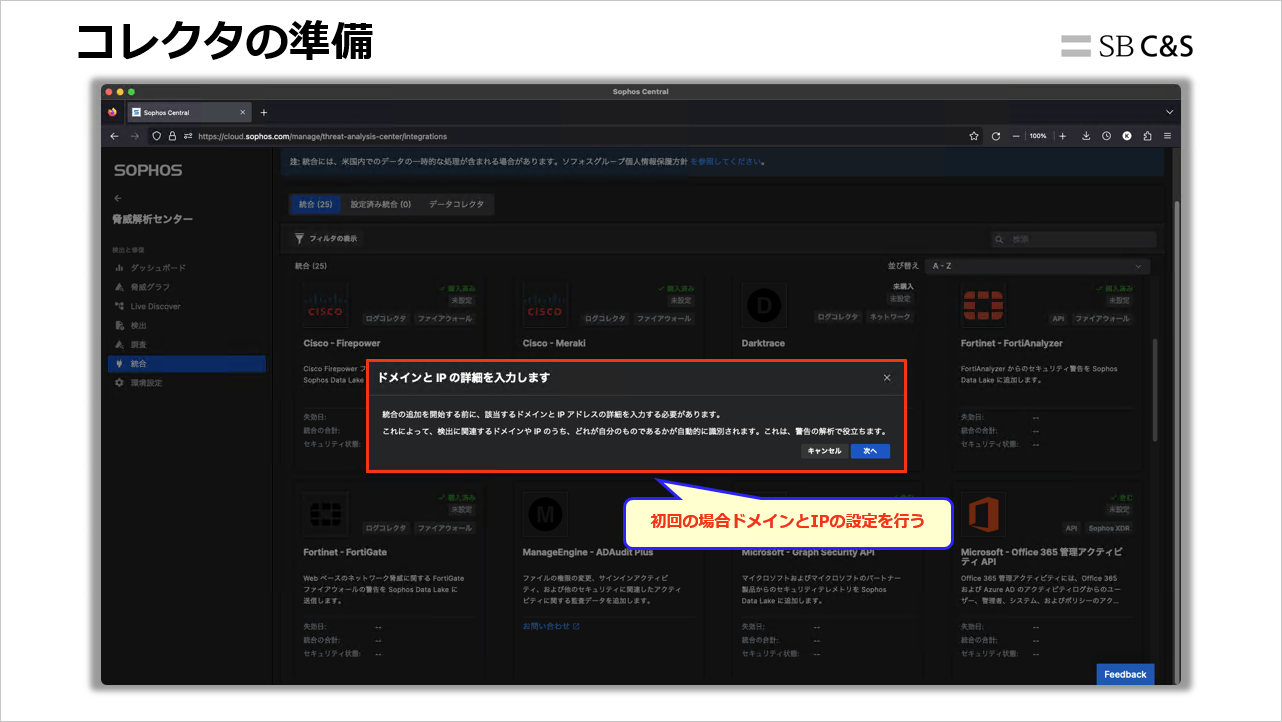Click the Sophos XDR tag on Office 365 card

click(1109, 528)
